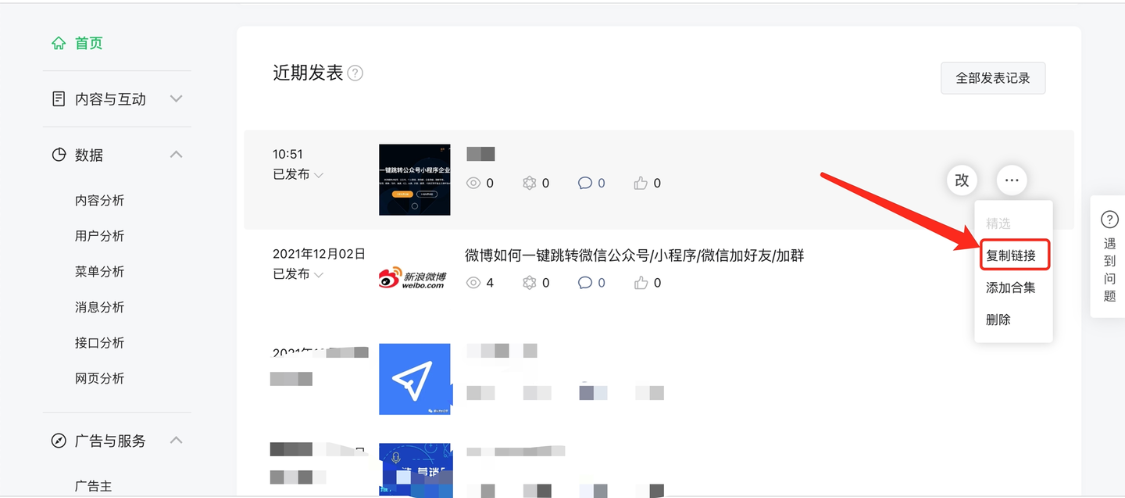This screenshot has width=1125, height=498.
Task: Click the 2021年12月02日 date text
Action: click(x=319, y=253)
